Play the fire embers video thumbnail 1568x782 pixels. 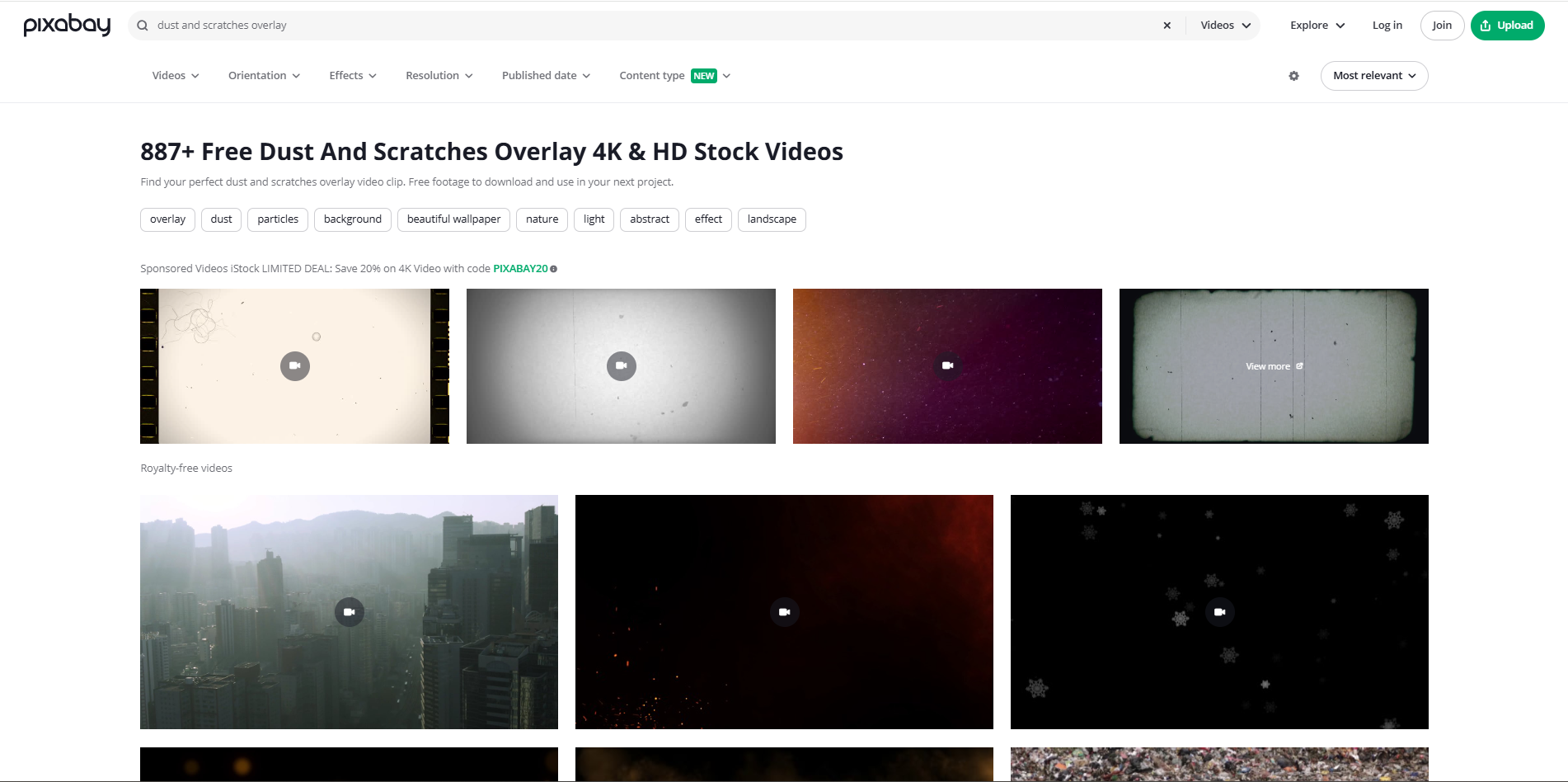[x=784, y=611]
